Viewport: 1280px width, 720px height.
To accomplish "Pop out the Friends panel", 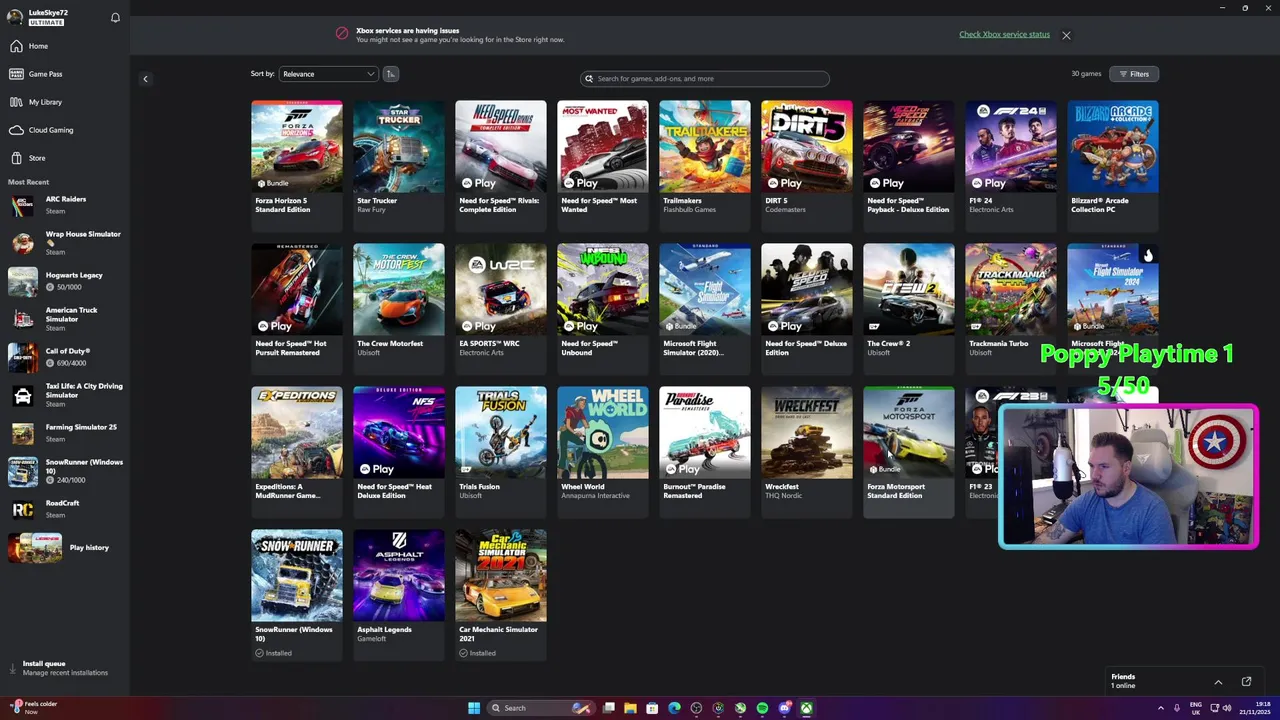I will [1246, 682].
